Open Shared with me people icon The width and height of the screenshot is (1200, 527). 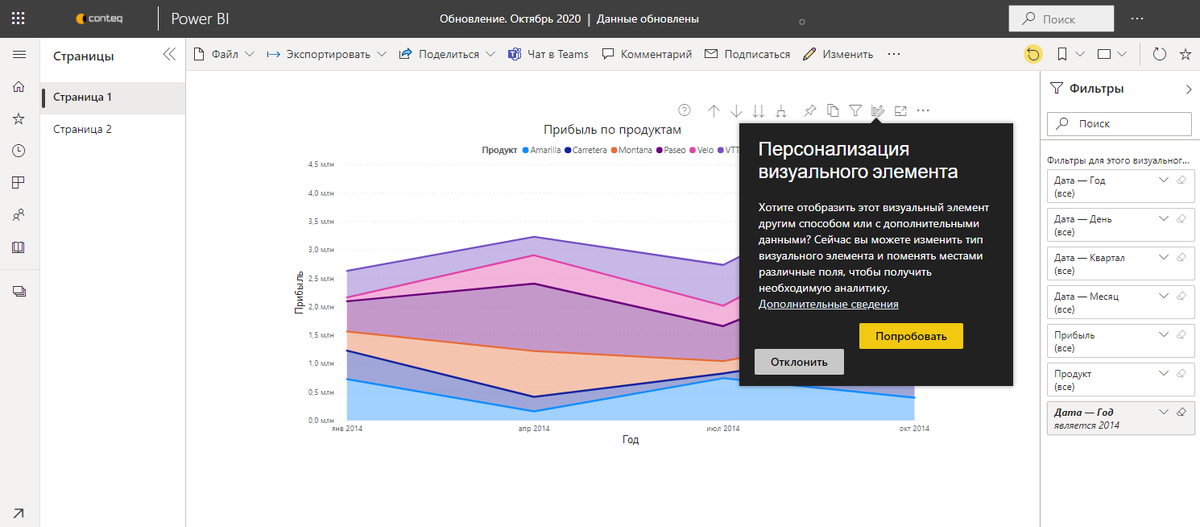point(18,215)
